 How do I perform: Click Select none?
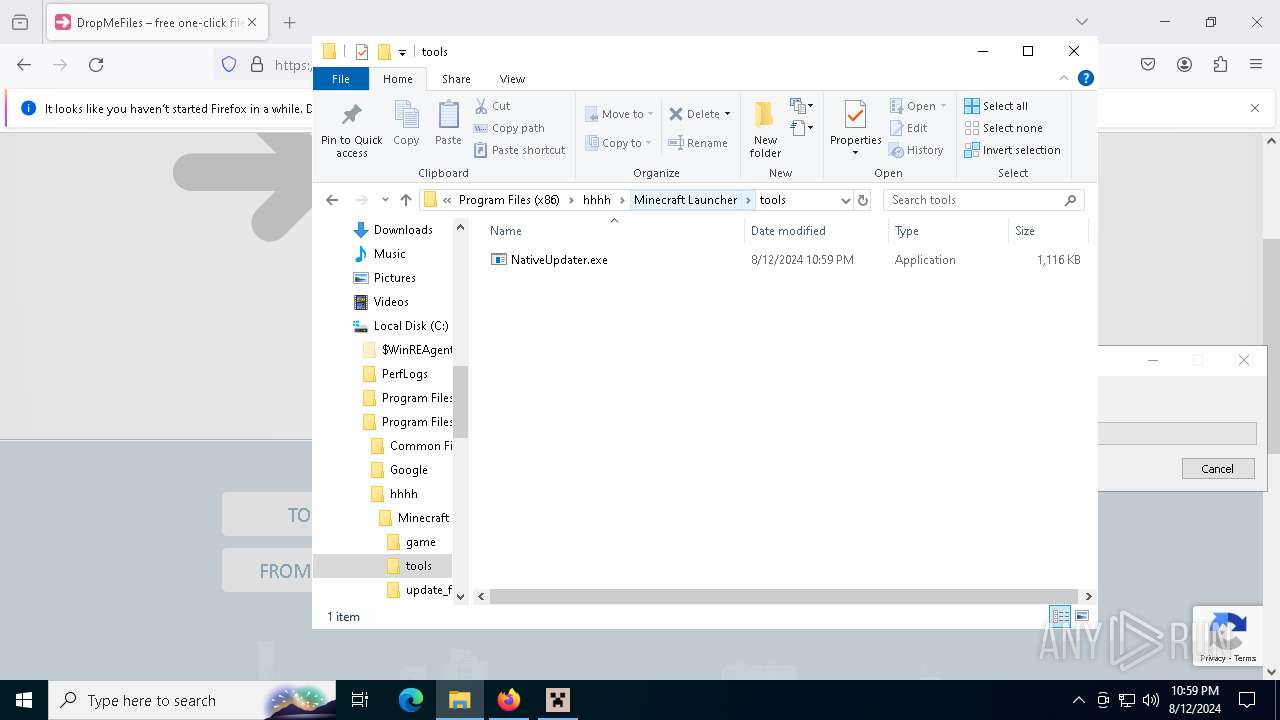pos(1003,128)
